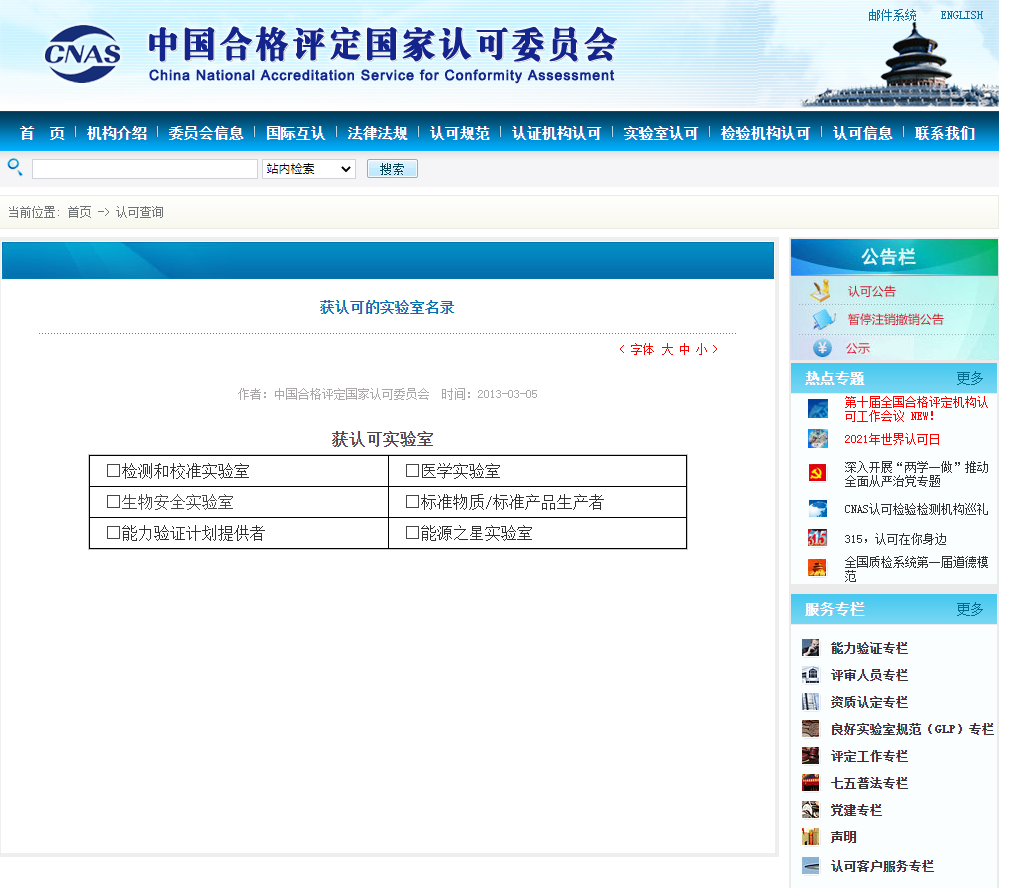Click the 公示 coin icon in the bulletin board
Viewport: 1012px width, 888px height.
tap(822, 348)
